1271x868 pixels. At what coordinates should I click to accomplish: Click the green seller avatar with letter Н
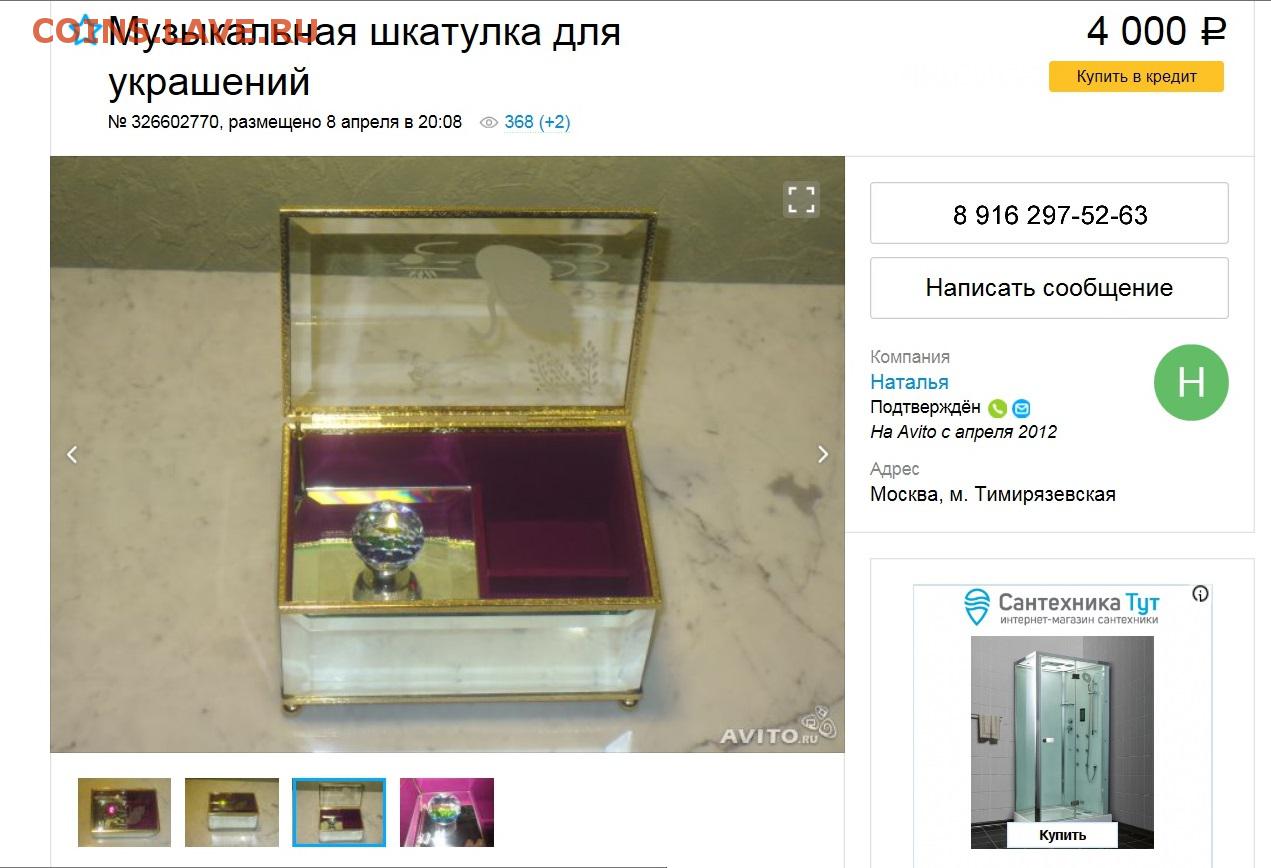click(1191, 382)
